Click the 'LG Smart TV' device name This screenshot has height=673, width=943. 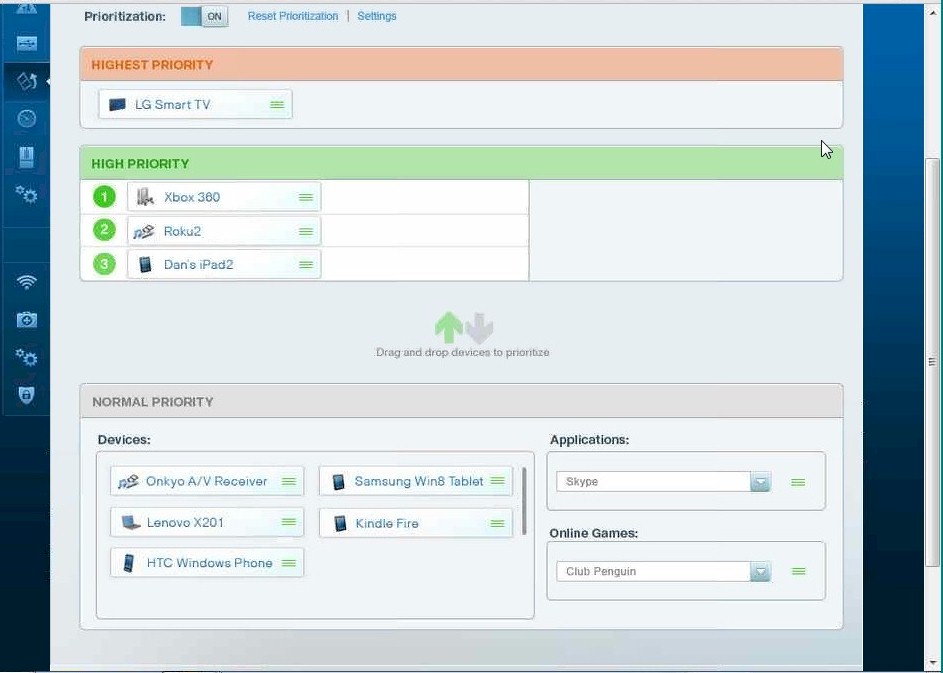pos(173,105)
